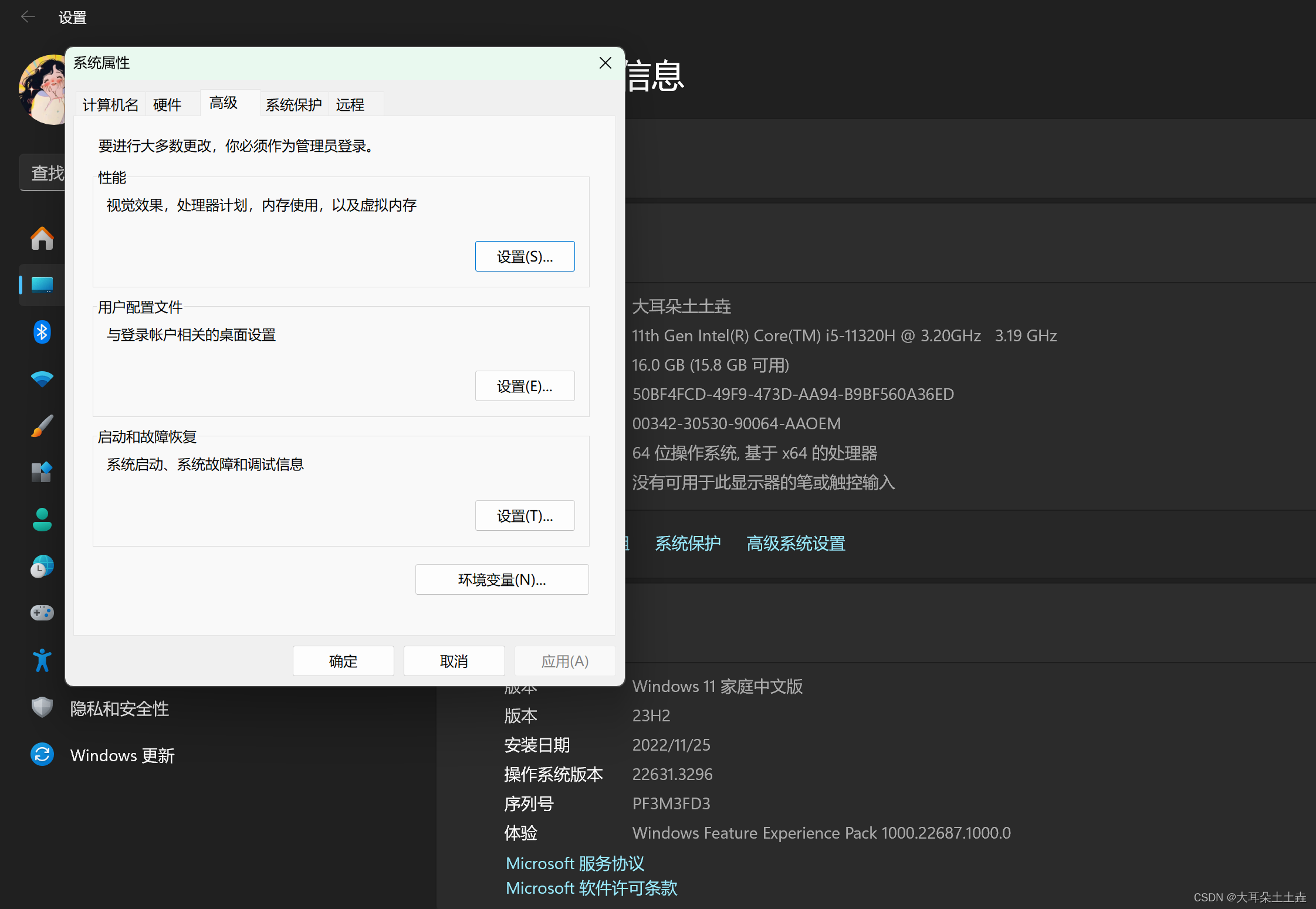Click the system type 64 位操作系统 text

point(755,453)
